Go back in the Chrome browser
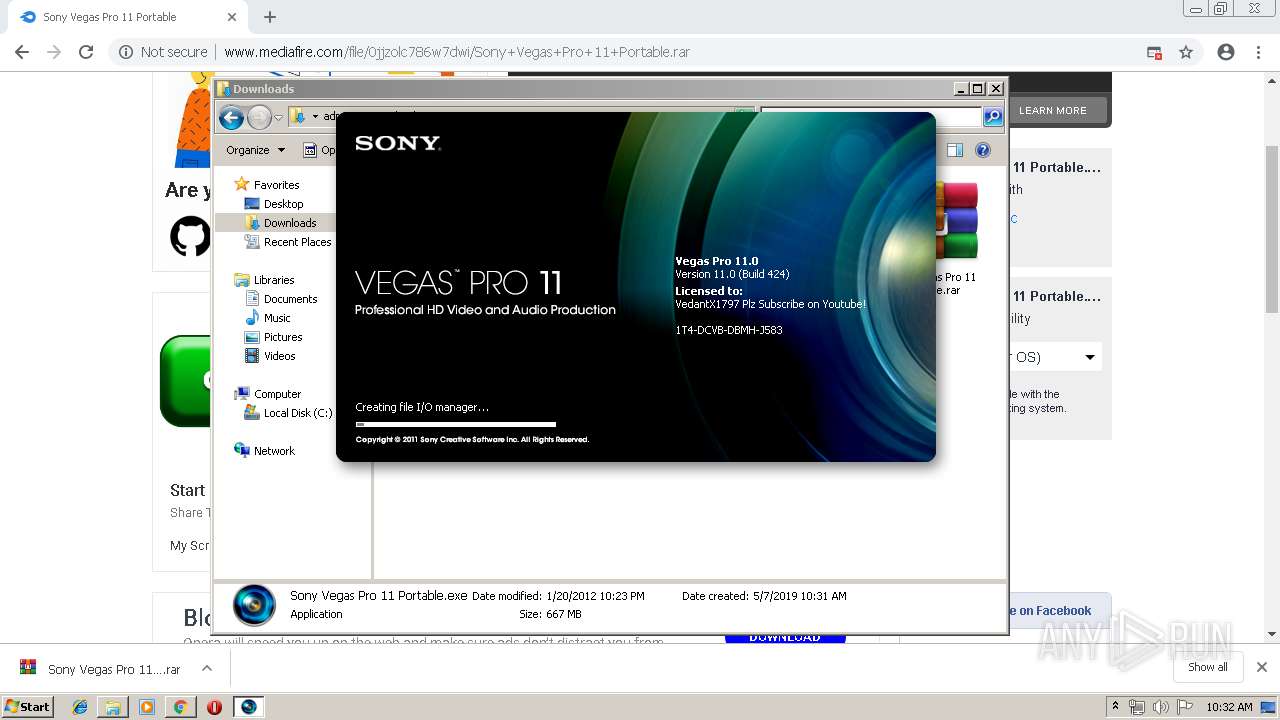The image size is (1280, 720). click(22, 52)
